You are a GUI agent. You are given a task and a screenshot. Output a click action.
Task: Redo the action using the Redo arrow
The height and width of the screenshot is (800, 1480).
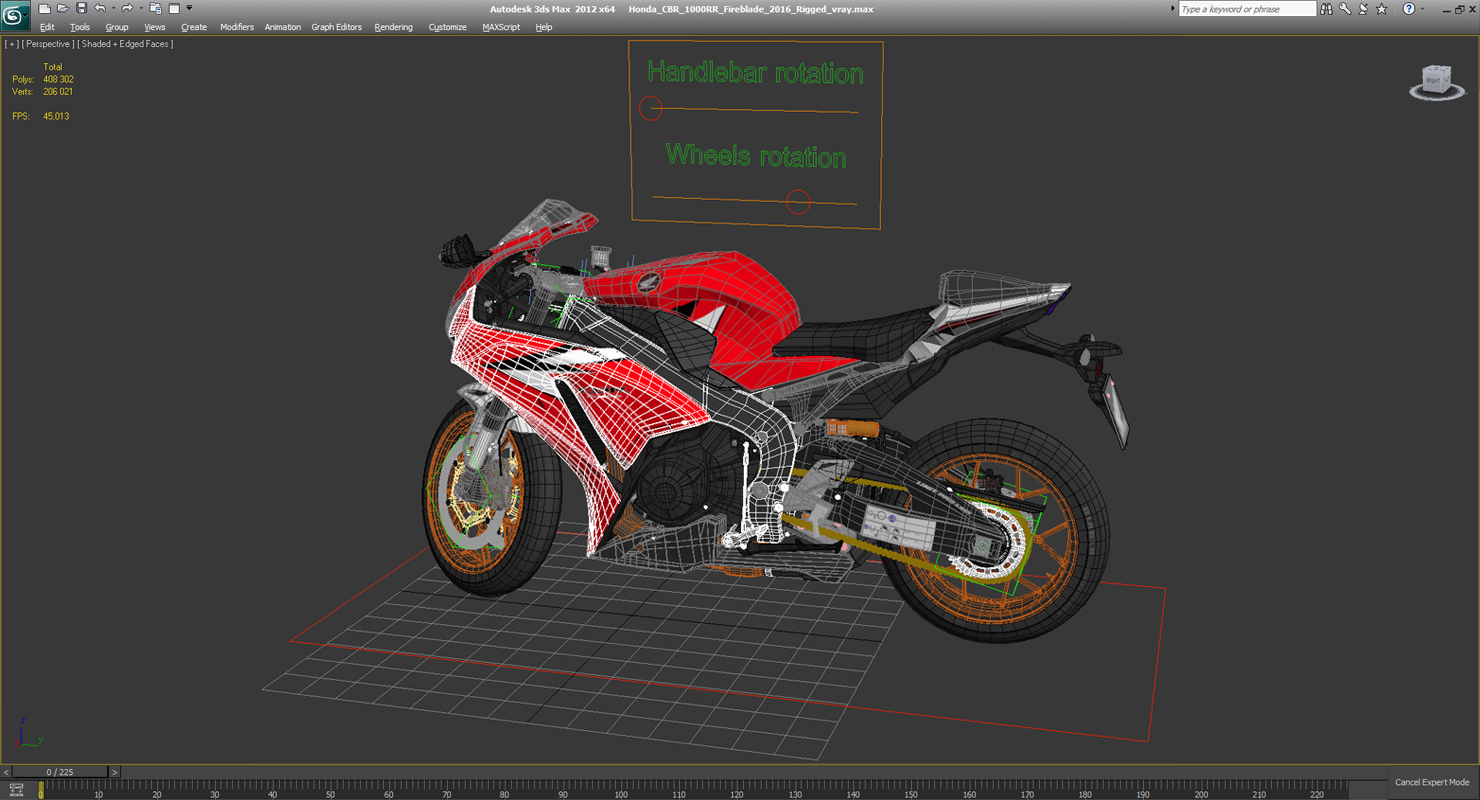[127, 9]
